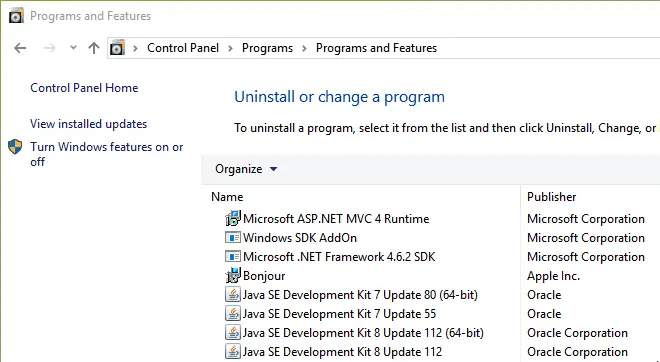The image size is (660, 362).
Task: Expand the chevron after Programs breadcrumb
Action: pyautogui.click(x=304, y=48)
